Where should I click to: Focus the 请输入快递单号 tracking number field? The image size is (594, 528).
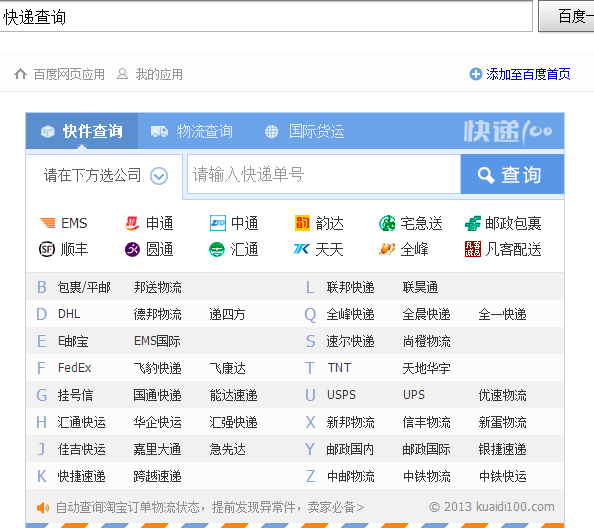[x=324, y=175]
